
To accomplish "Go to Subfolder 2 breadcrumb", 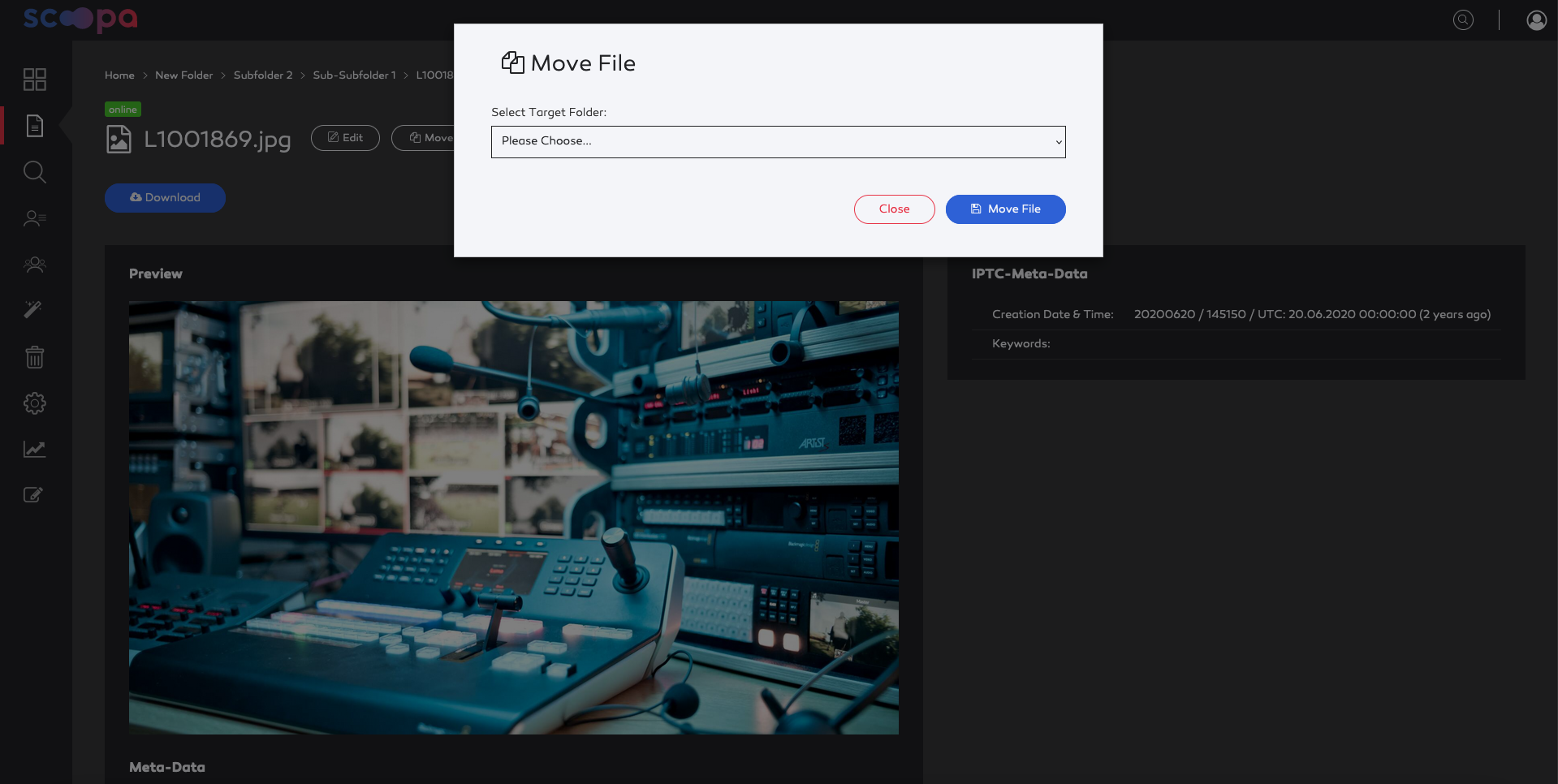I will point(263,75).
